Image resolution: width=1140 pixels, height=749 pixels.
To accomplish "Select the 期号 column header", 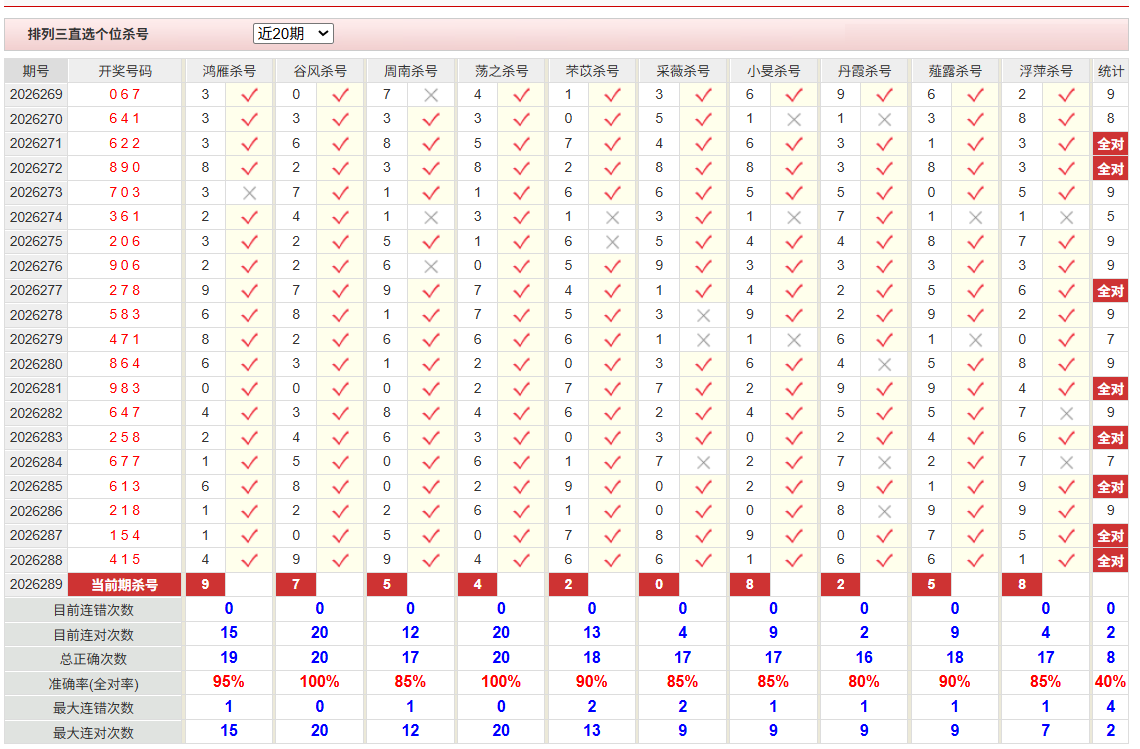I will click(x=36, y=71).
